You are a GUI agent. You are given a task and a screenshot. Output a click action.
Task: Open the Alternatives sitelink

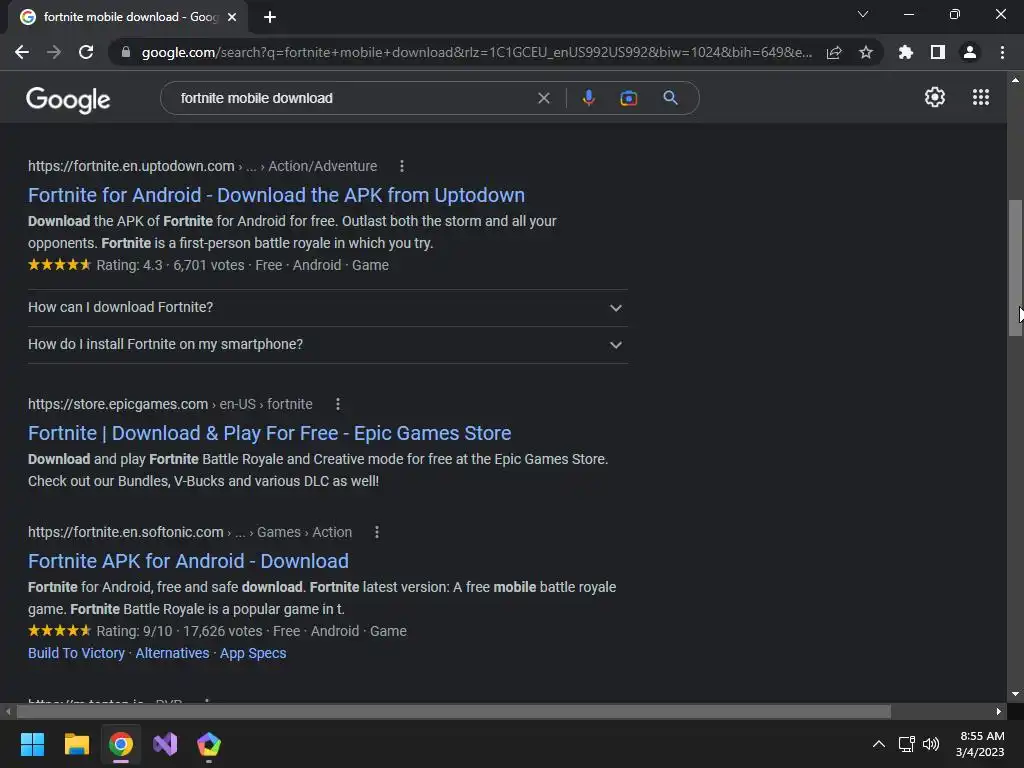(x=172, y=653)
